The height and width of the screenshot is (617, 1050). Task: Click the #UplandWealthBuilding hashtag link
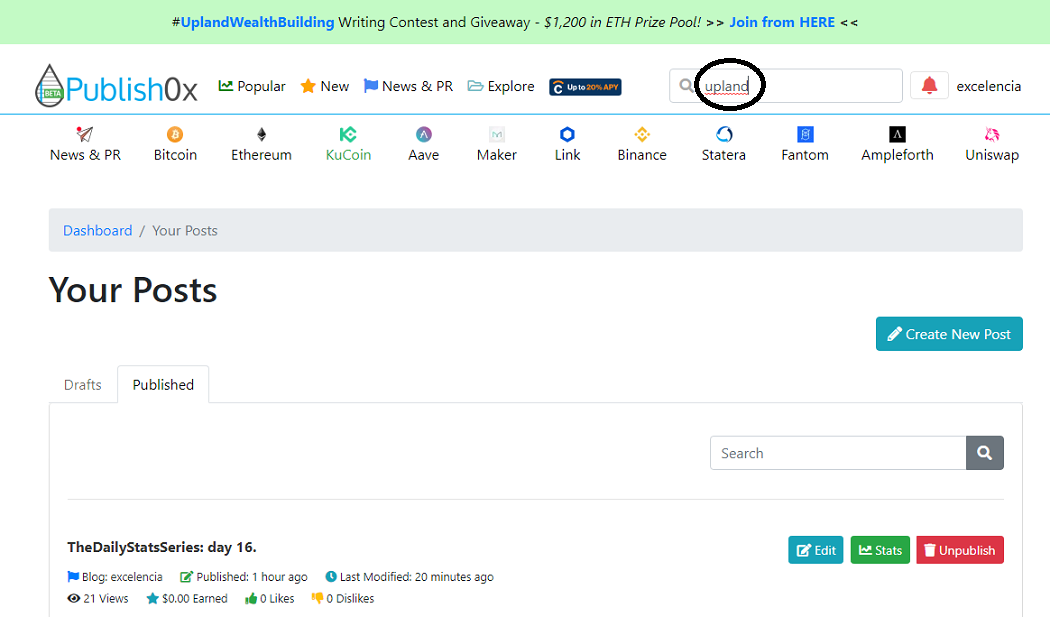(253, 22)
